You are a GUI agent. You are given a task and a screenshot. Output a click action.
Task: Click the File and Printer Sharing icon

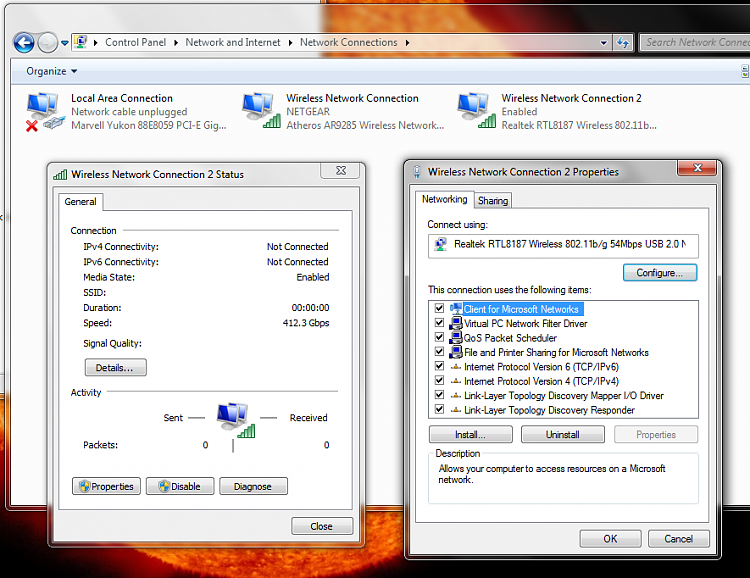[x=456, y=352]
